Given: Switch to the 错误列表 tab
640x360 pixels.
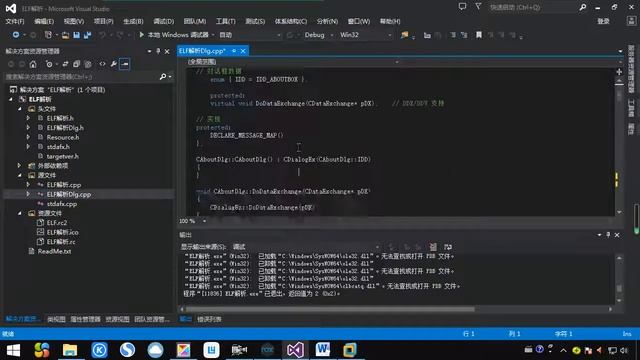Looking at the screenshot, I should tap(209, 319).
